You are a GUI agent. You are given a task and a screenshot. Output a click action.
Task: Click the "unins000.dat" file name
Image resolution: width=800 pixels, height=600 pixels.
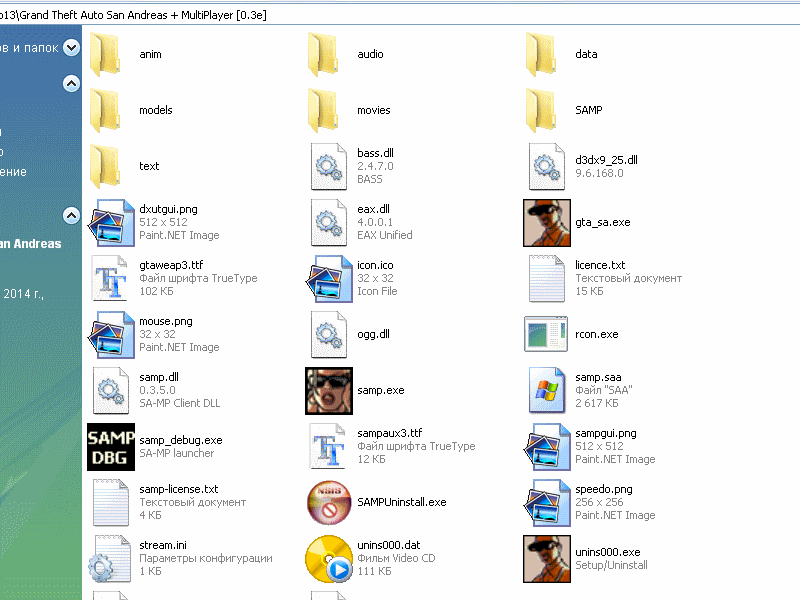389,545
